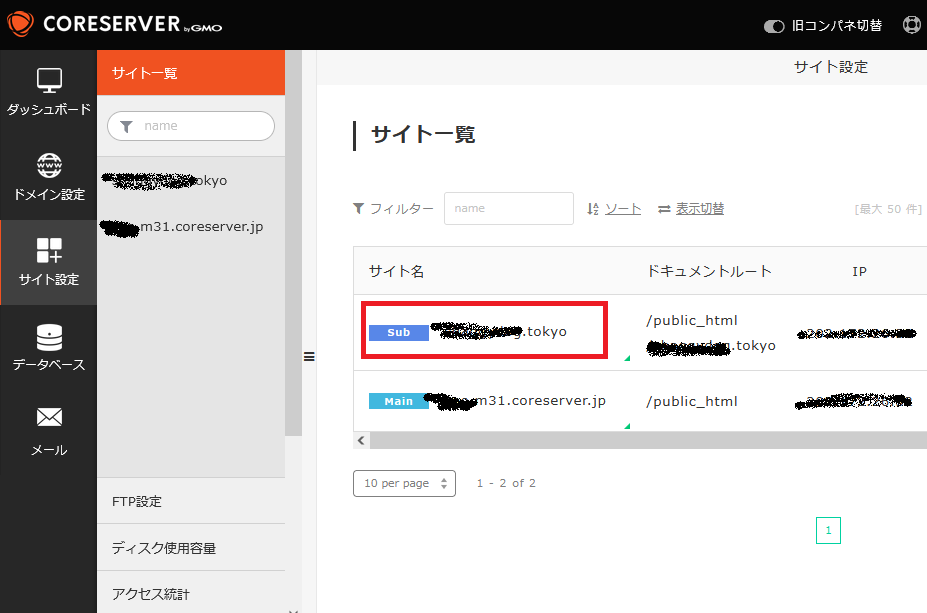
Task: Open the help life-ring icon top right
Action: pos(910,24)
